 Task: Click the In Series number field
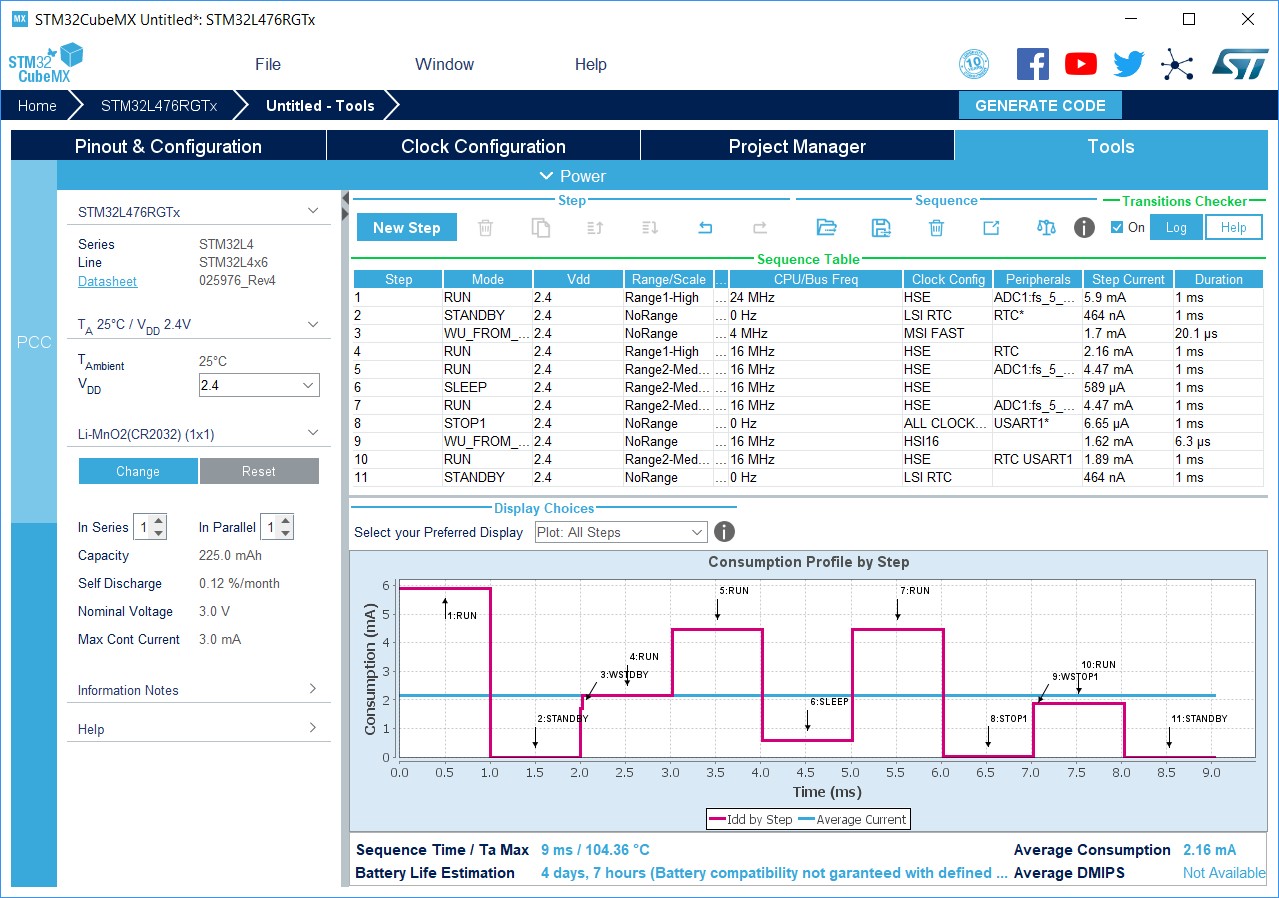(143, 527)
